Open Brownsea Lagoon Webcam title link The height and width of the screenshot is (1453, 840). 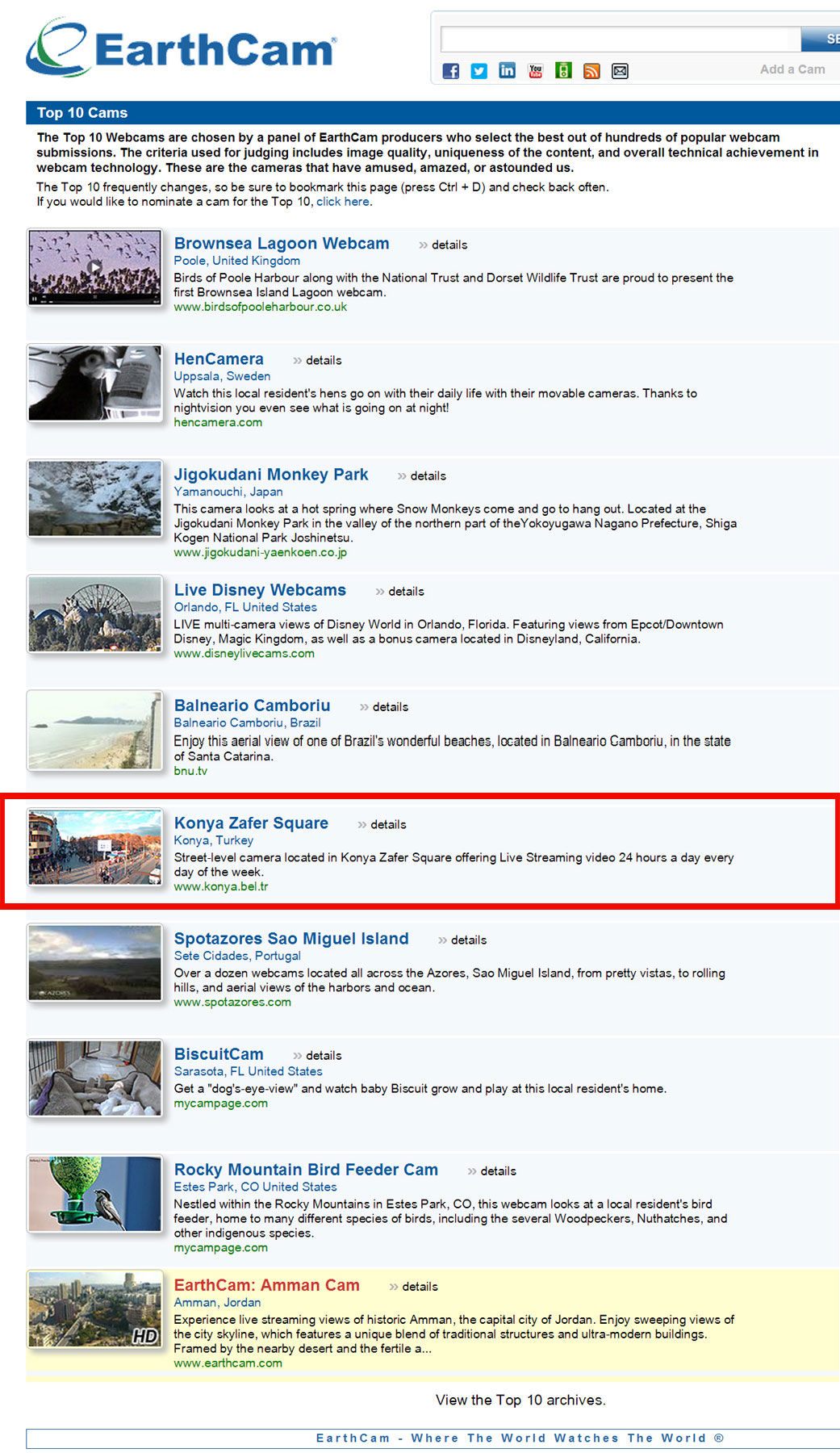click(x=282, y=244)
